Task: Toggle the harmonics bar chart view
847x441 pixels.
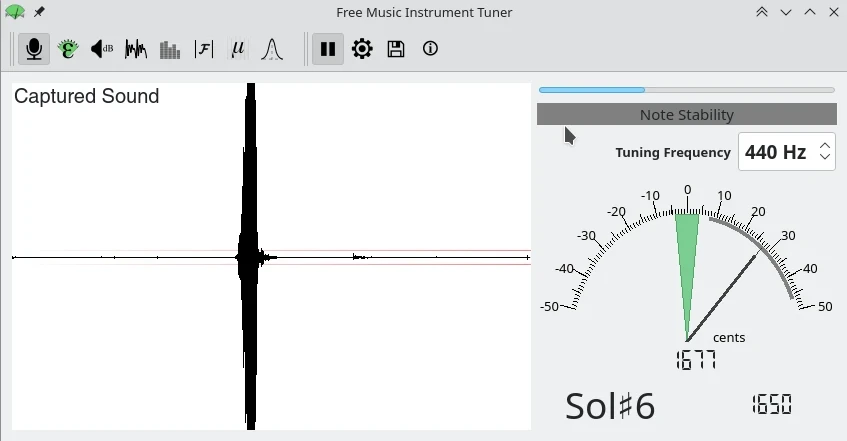Action: tap(170, 49)
